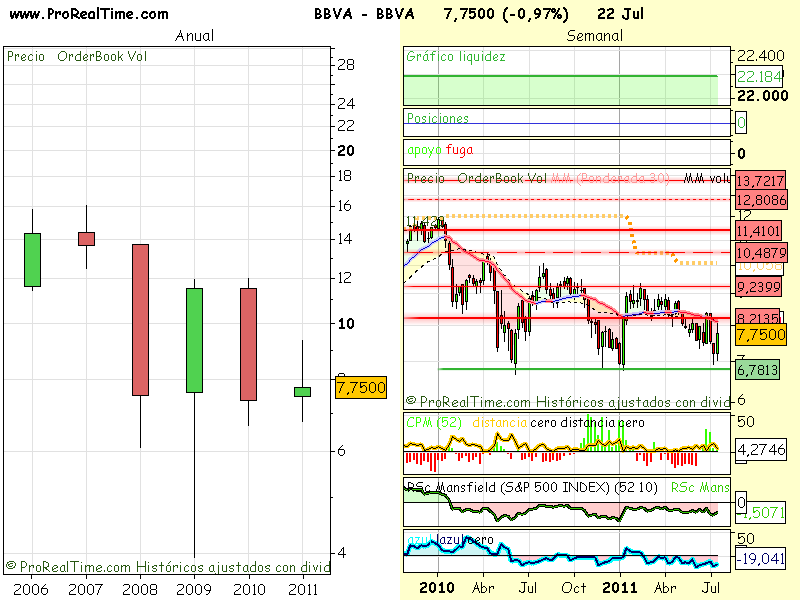This screenshot has height=600, width=800.
Task: Click the 22.400 liquidity axis value
Action: pos(761,56)
